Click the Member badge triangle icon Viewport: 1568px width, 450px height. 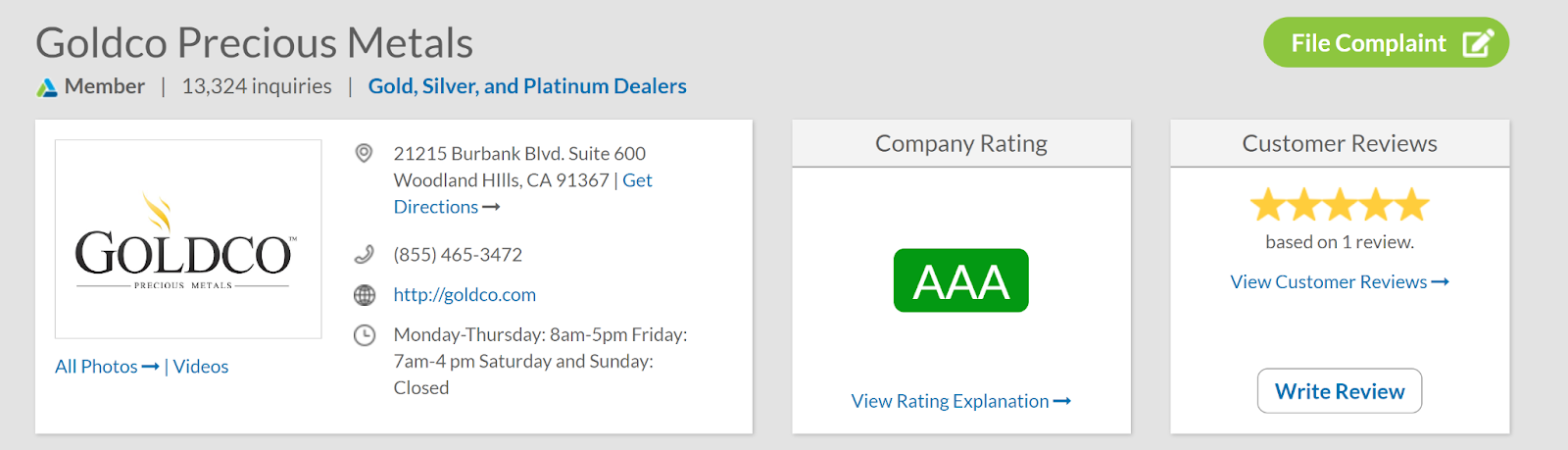tap(47, 87)
